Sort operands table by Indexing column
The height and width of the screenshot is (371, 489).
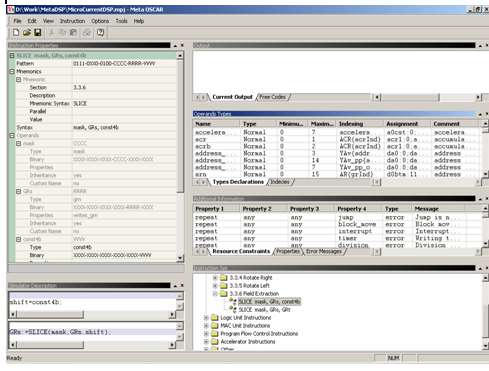click(360, 124)
